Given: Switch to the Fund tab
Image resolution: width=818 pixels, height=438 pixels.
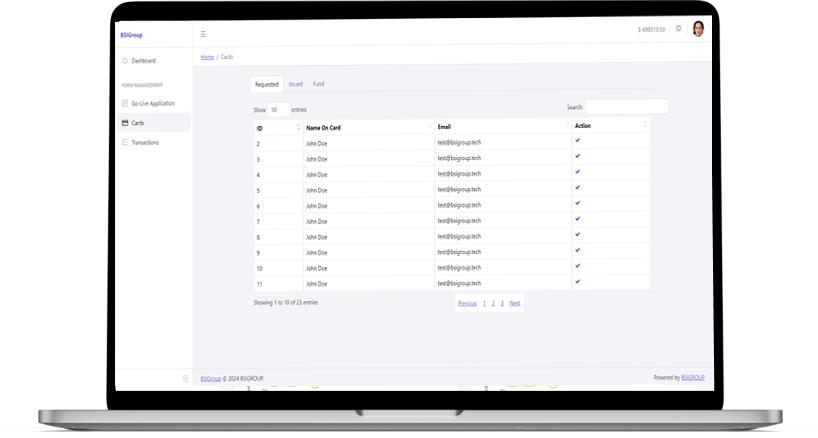Looking at the screenshot, I should 318,84.
